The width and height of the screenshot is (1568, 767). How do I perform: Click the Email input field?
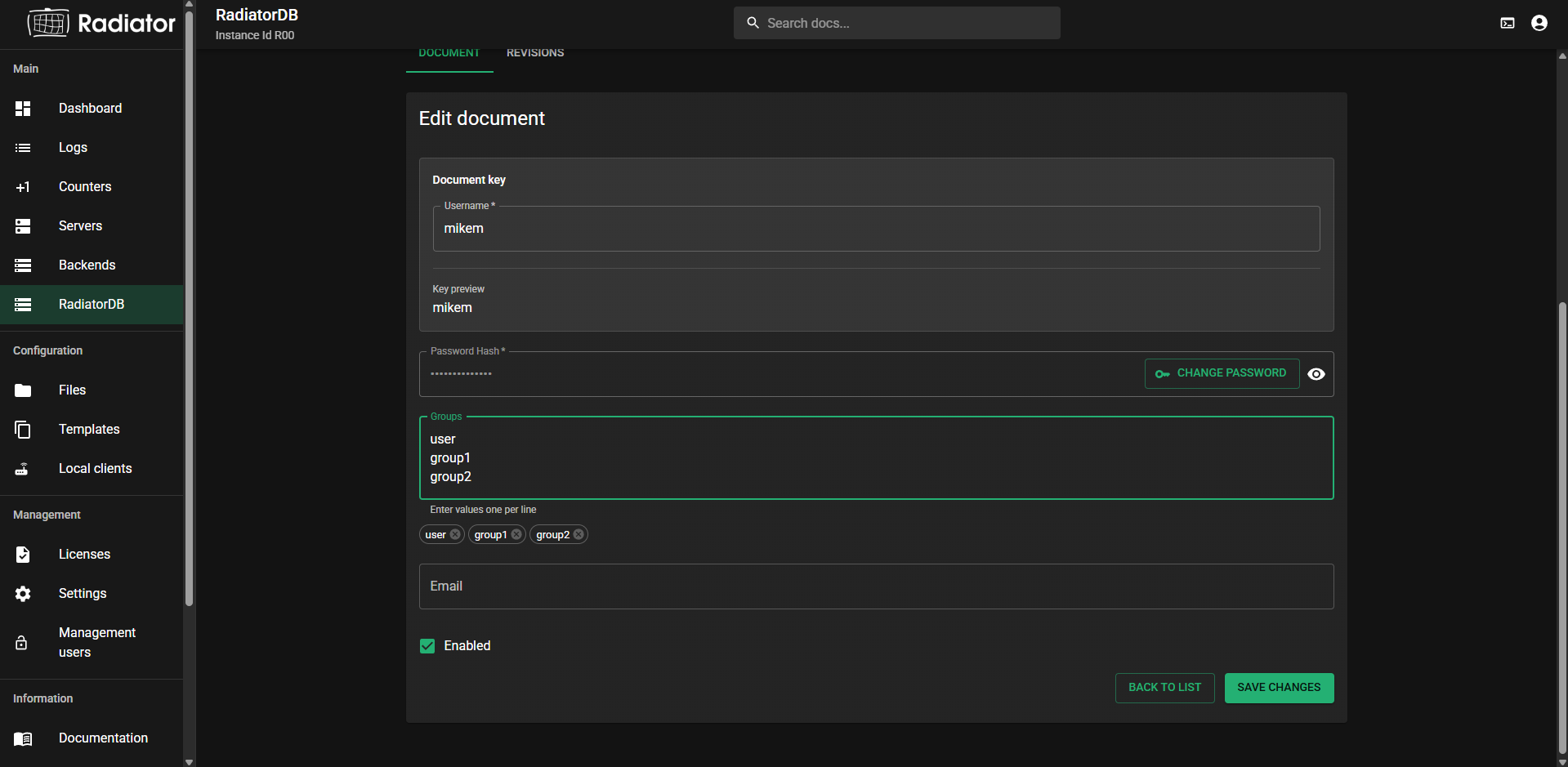pyautogui.click(x=876, y=586)
